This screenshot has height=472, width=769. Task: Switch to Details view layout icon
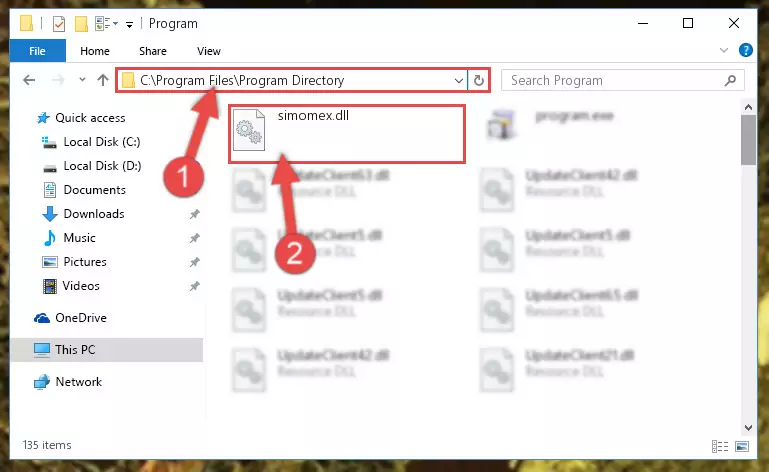click(x=719, y=446)
